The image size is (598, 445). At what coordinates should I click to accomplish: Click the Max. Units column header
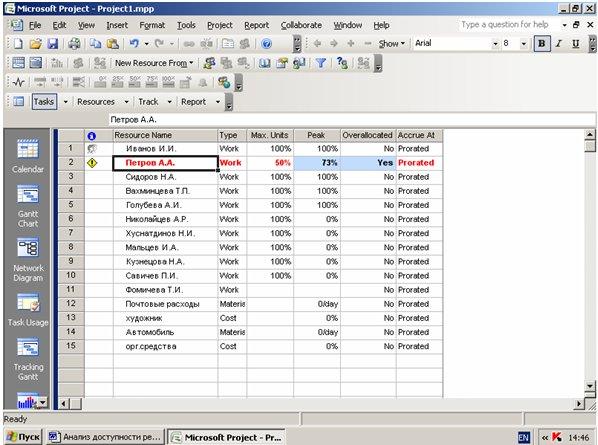(270, 135)
